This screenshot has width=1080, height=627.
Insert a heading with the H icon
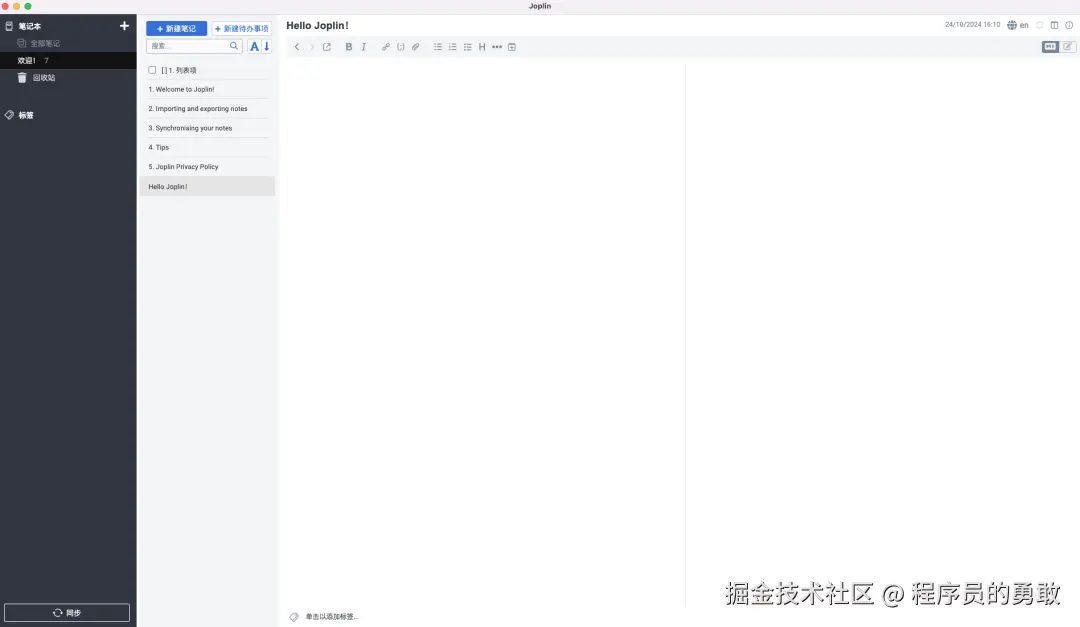coord(481,46)
